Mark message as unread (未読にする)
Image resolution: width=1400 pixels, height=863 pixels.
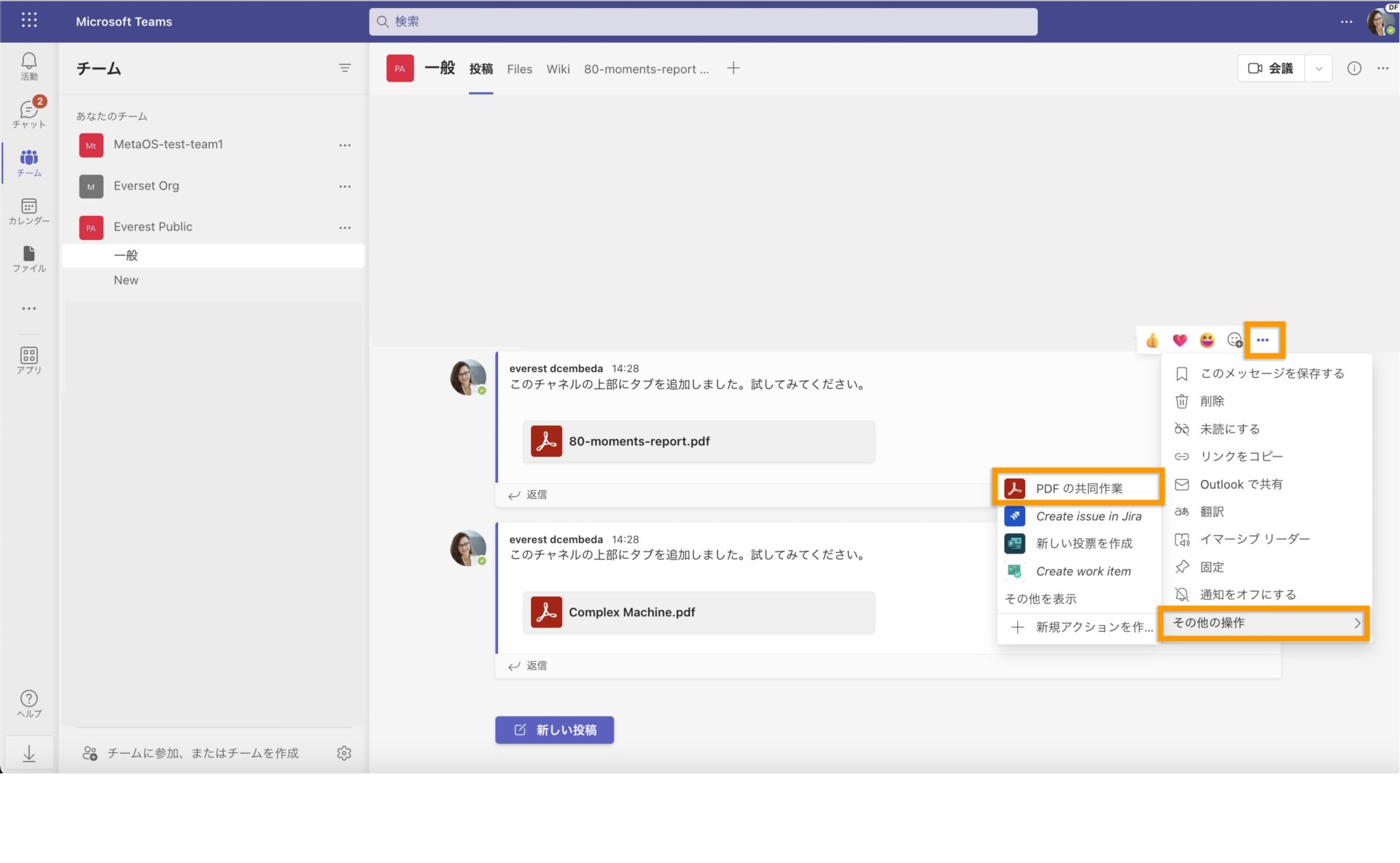pos(1266,429)
